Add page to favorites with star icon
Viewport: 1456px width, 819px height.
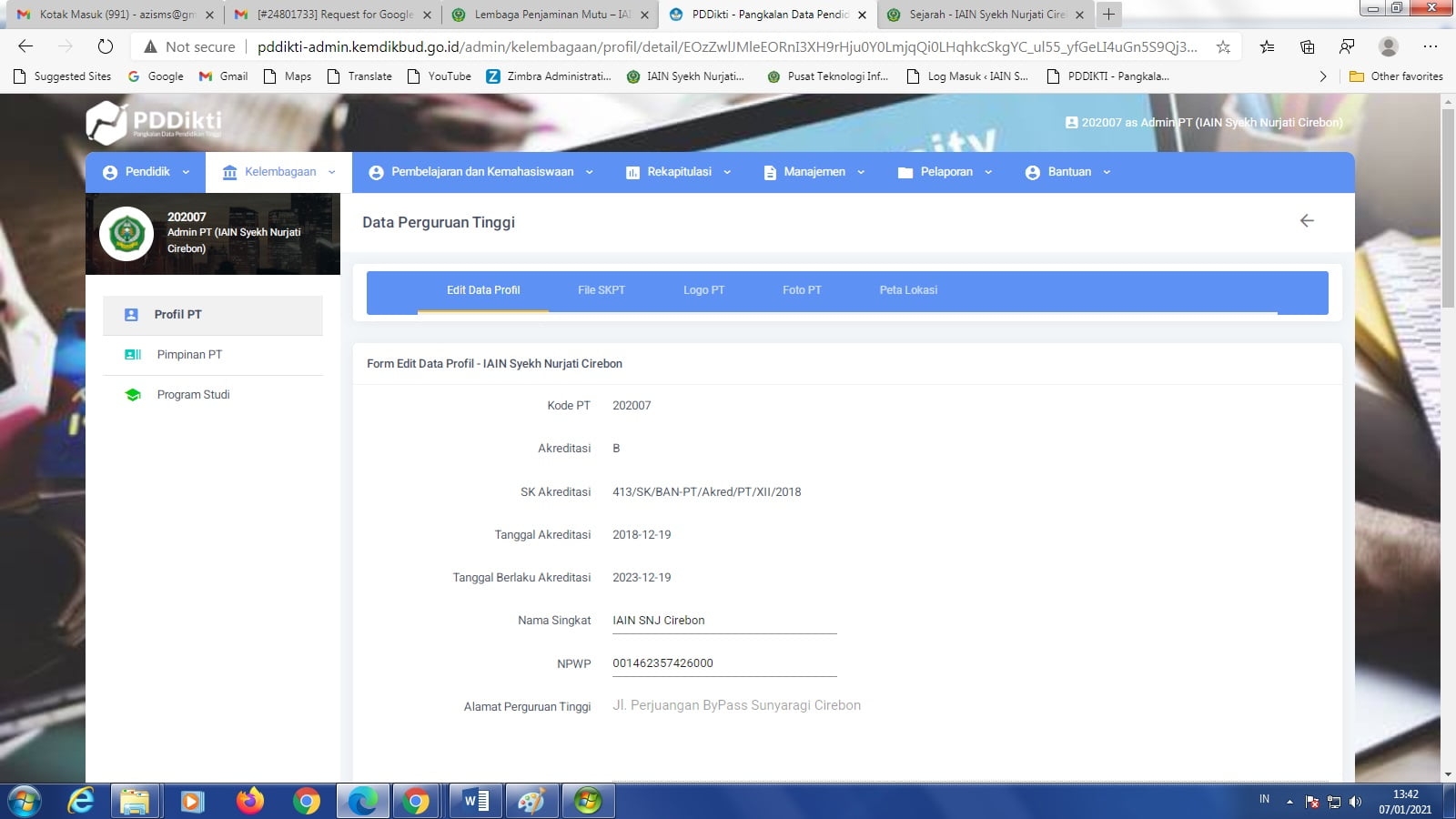pos(1223,46)
